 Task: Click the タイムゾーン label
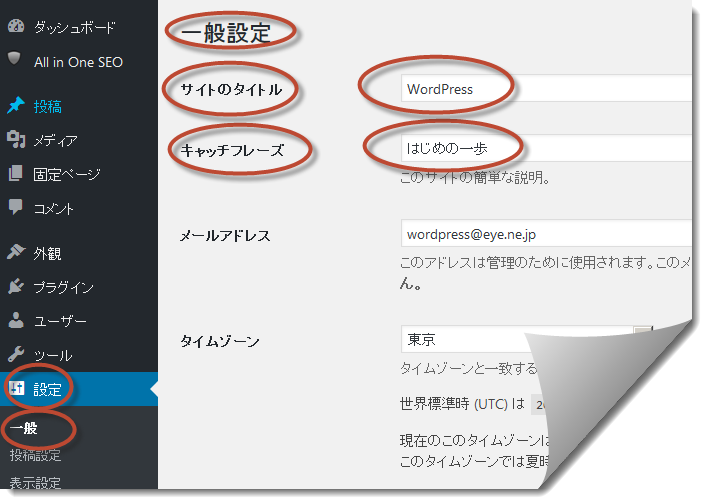220,341
